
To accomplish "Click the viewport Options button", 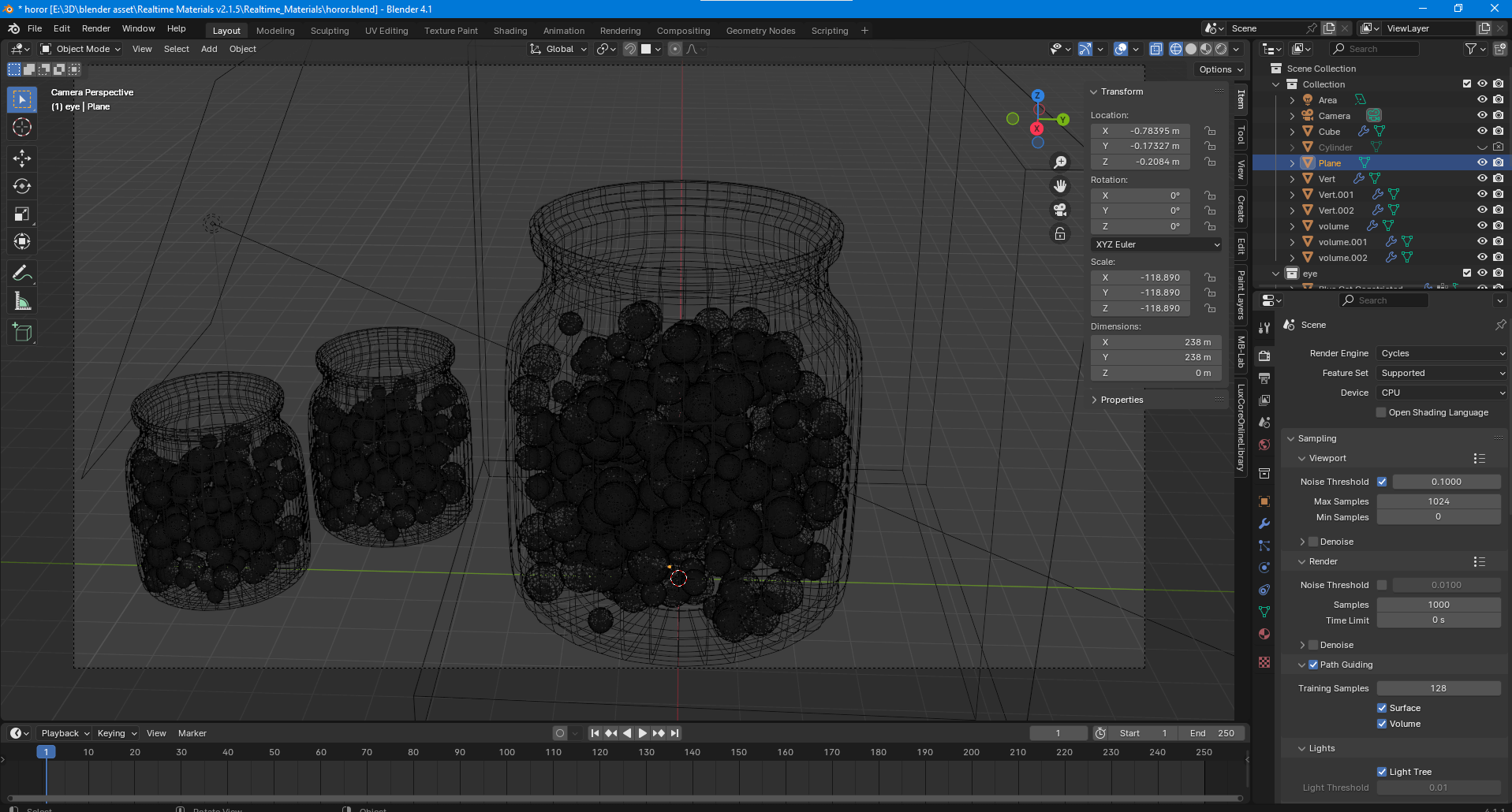I will 1221,69.
